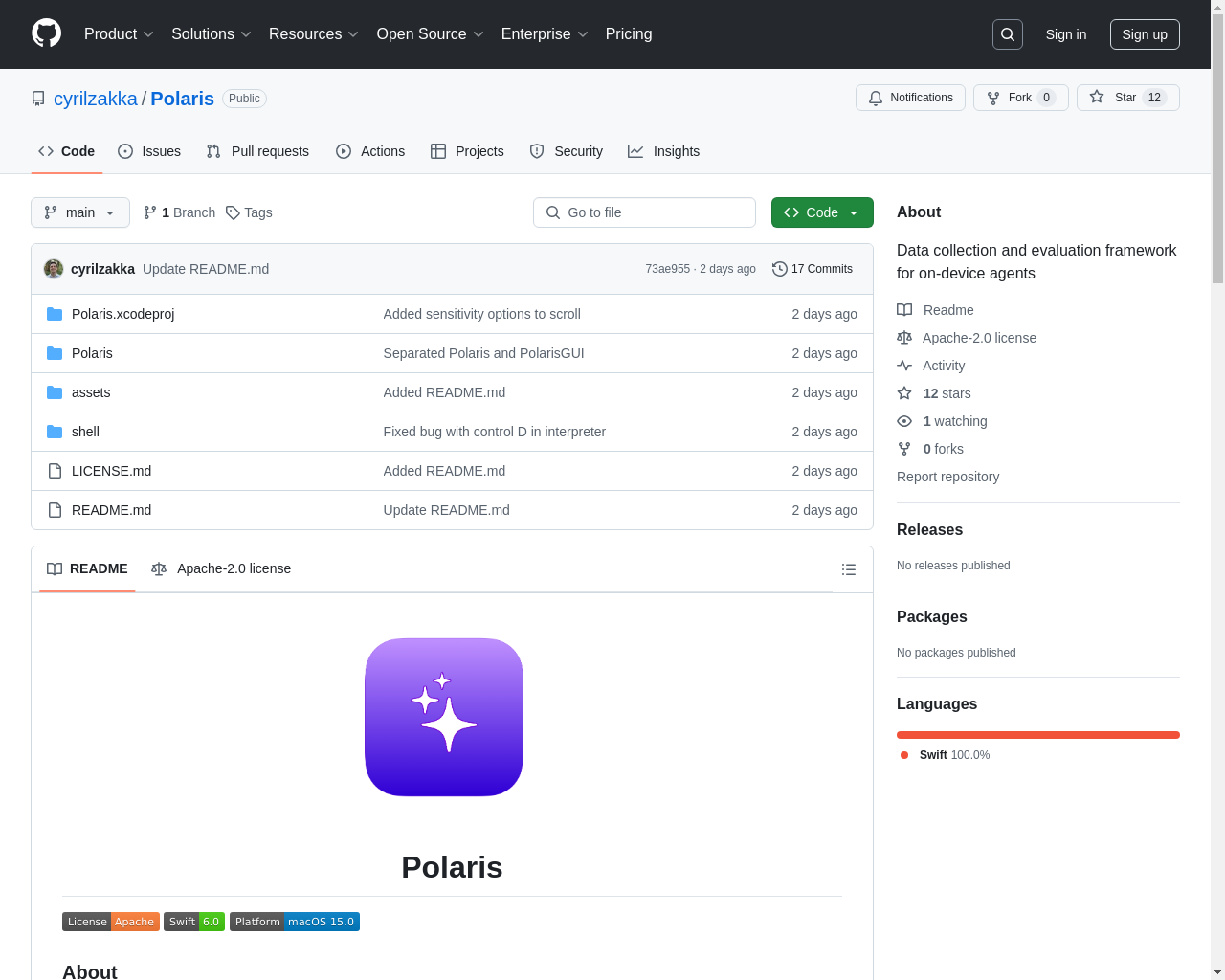
Task: Switch to the Insights tab
Action: [664, 151]
